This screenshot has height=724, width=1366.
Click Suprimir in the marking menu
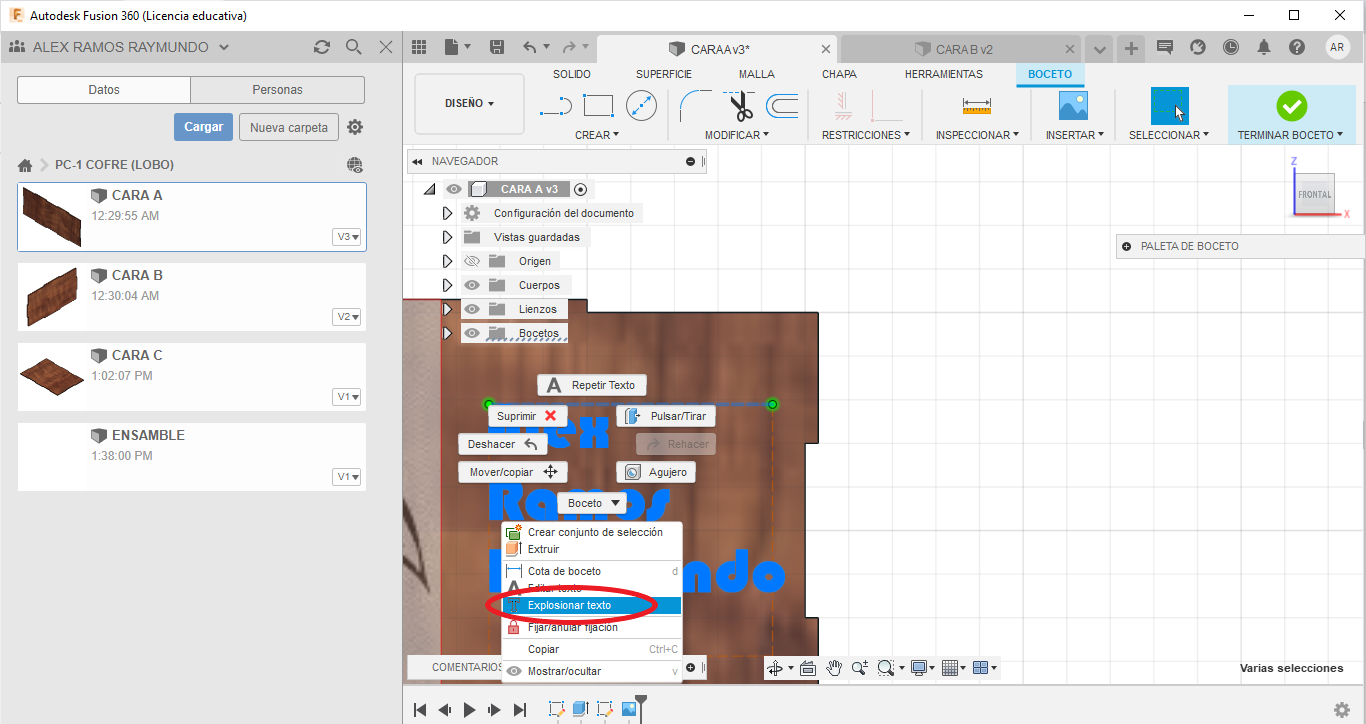tap(528, 416)
